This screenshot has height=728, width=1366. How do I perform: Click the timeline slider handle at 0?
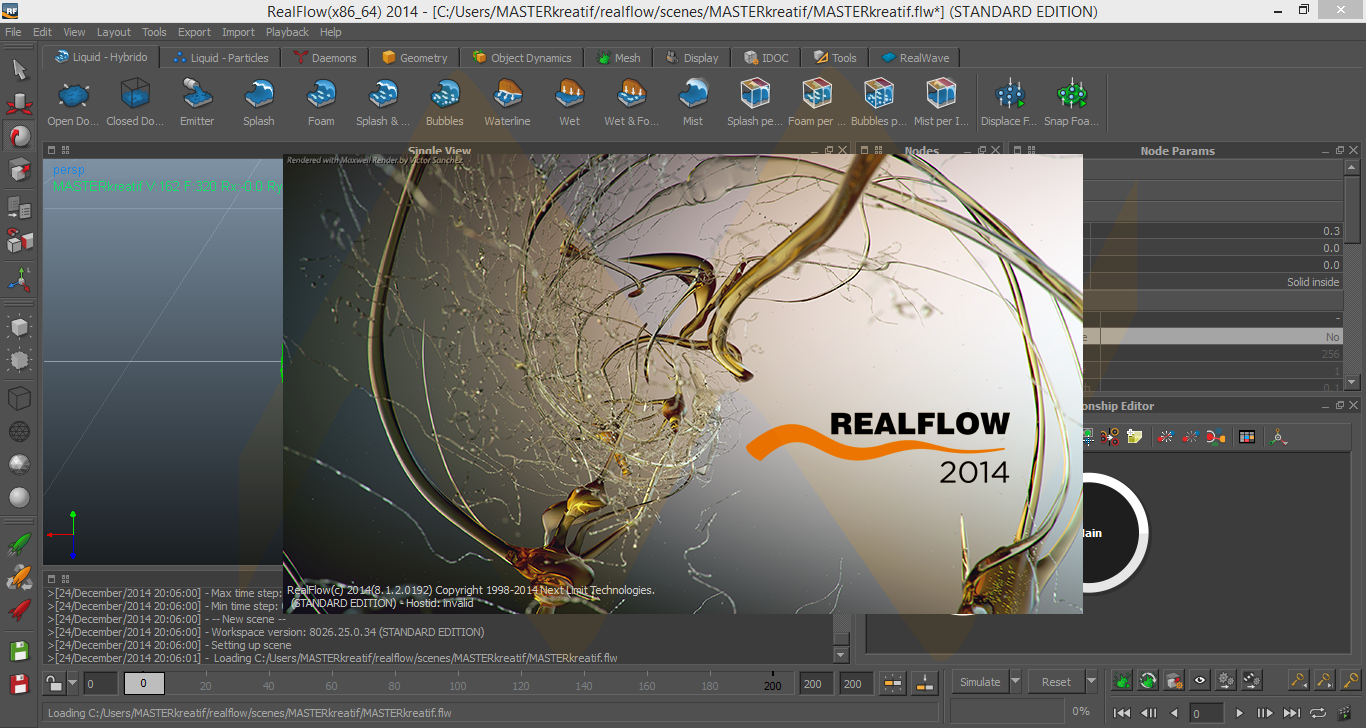(x=144, y=684)
